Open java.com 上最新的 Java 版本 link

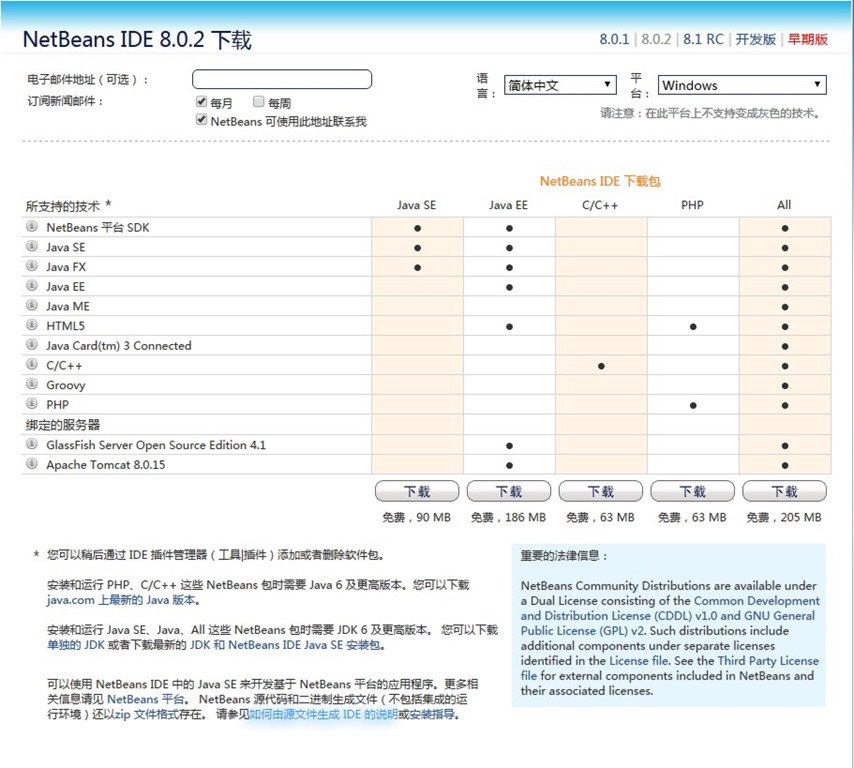point(121,600)
